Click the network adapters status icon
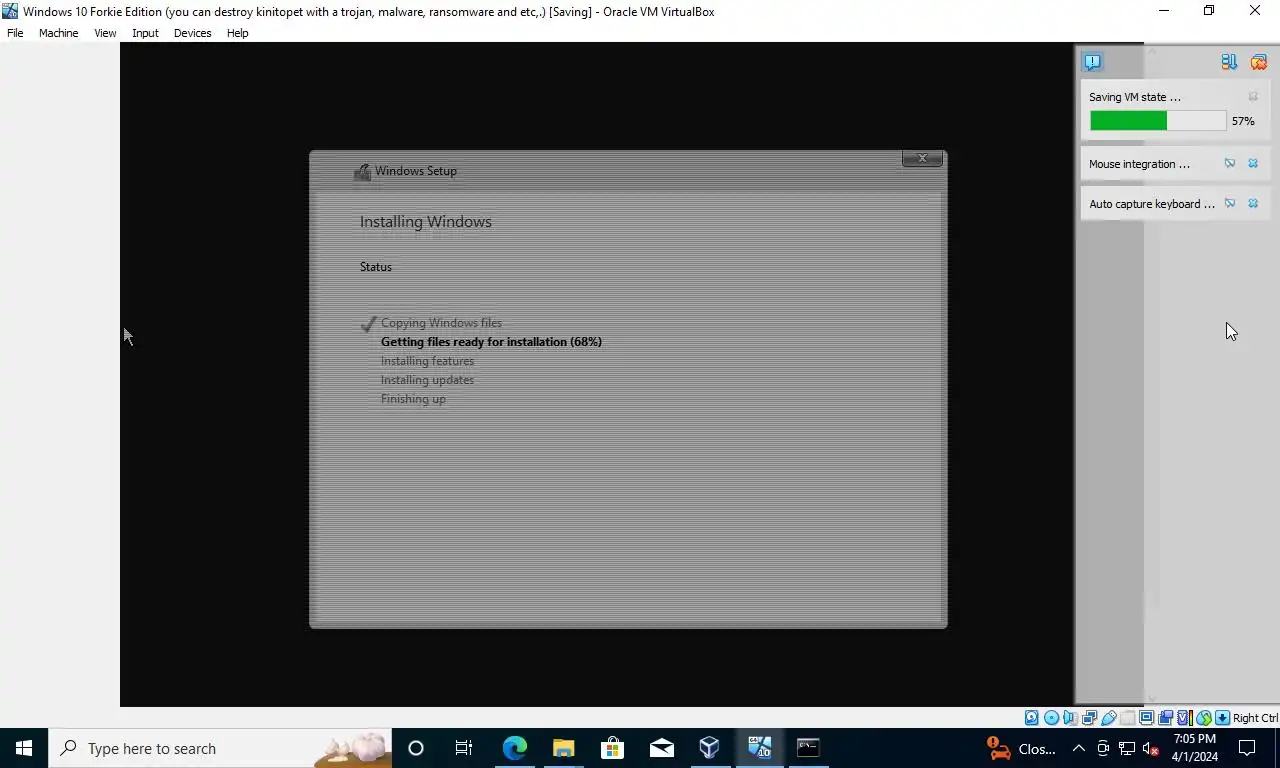 (1089, 718)
